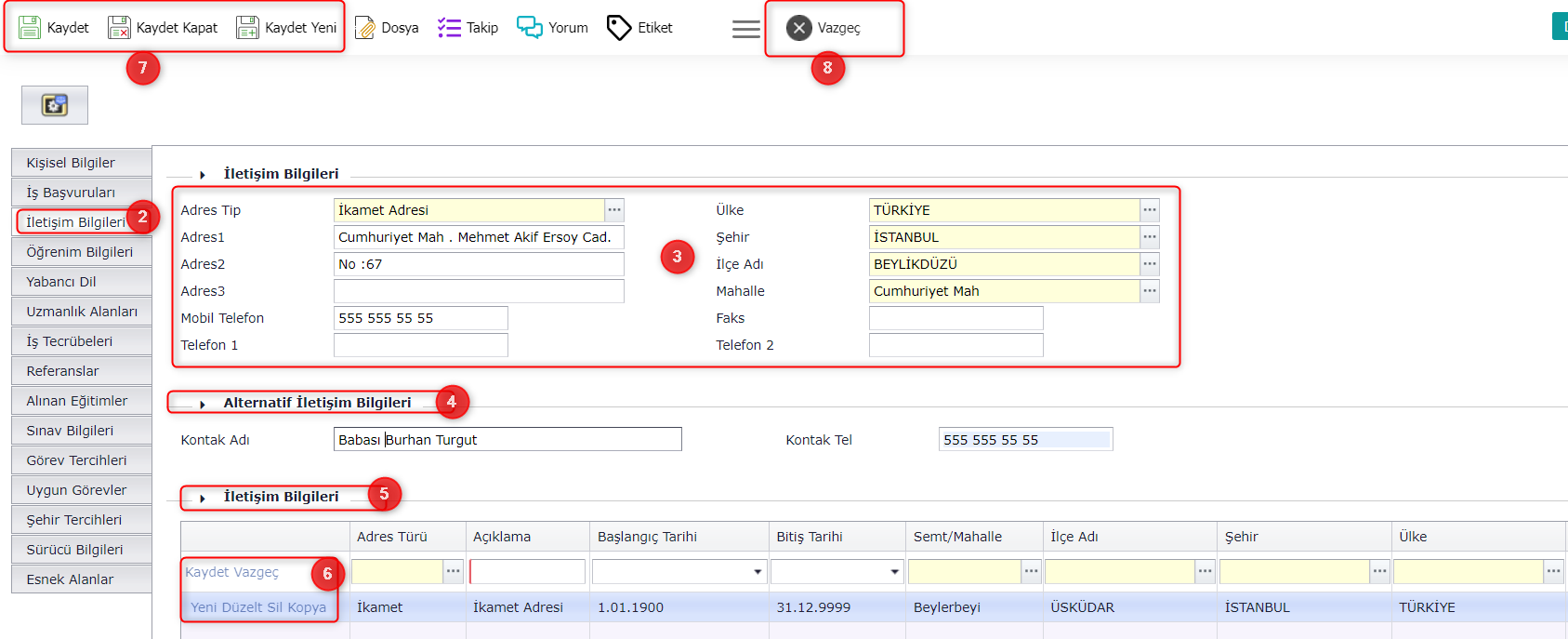
Task: Open the Öğrenim Bilgileri tab
Action: pos(82,252)
